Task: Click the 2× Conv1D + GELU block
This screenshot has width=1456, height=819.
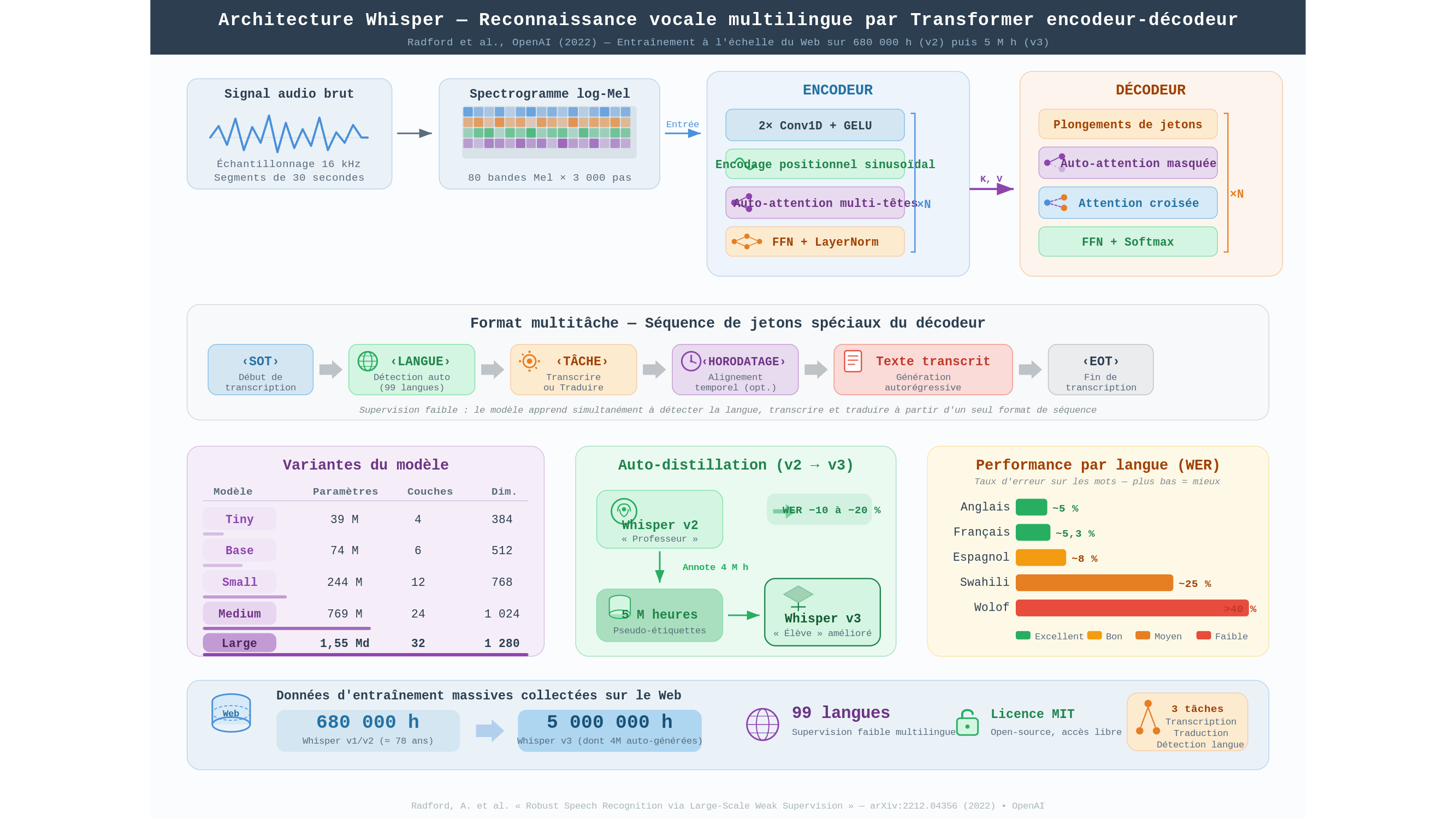Action: (814, 125)
